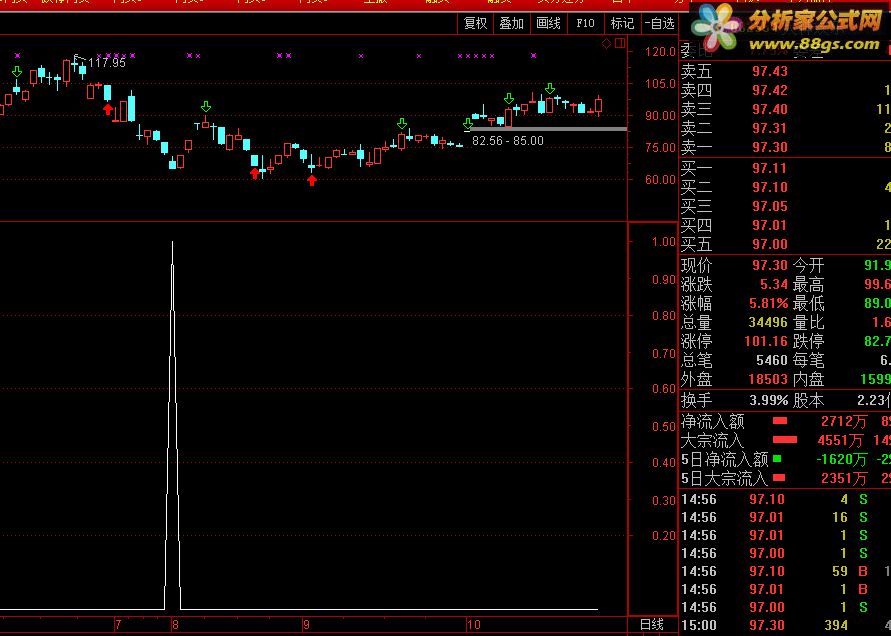
Task: Click the 股本 label
Action: (808, 400)
